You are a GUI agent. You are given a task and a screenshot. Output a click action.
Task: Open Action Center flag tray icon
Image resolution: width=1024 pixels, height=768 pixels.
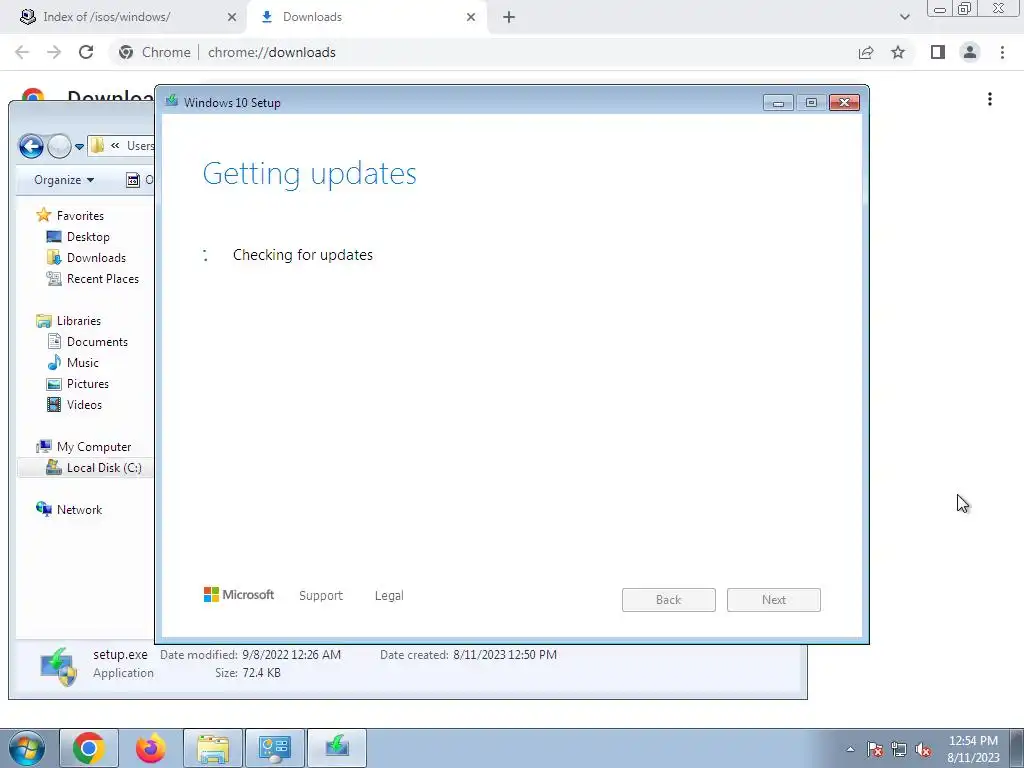(875, 749)
